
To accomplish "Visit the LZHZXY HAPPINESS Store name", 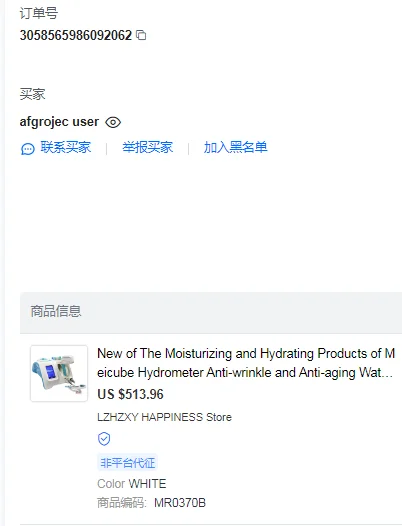I will click(164, 417).
